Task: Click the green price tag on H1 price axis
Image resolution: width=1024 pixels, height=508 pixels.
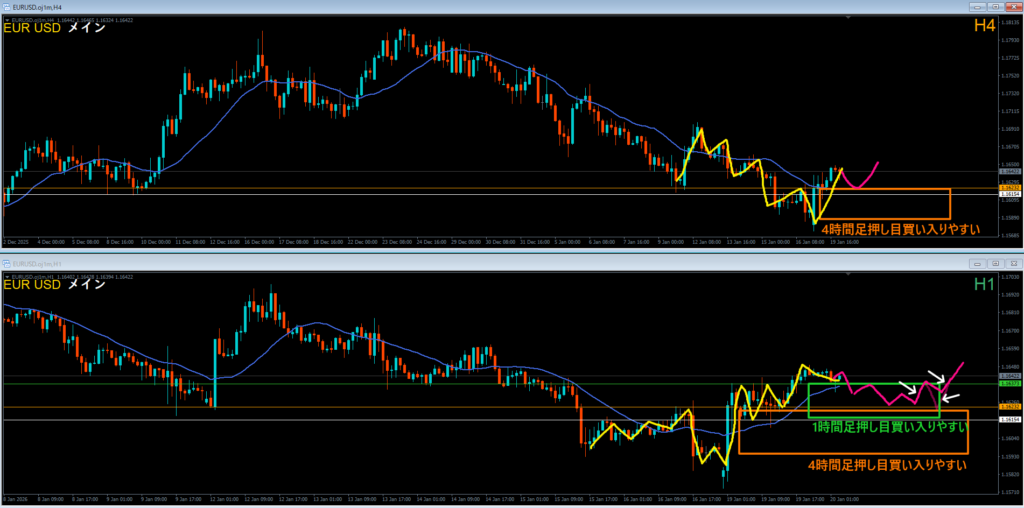Action: click(x=1010, y=384)
